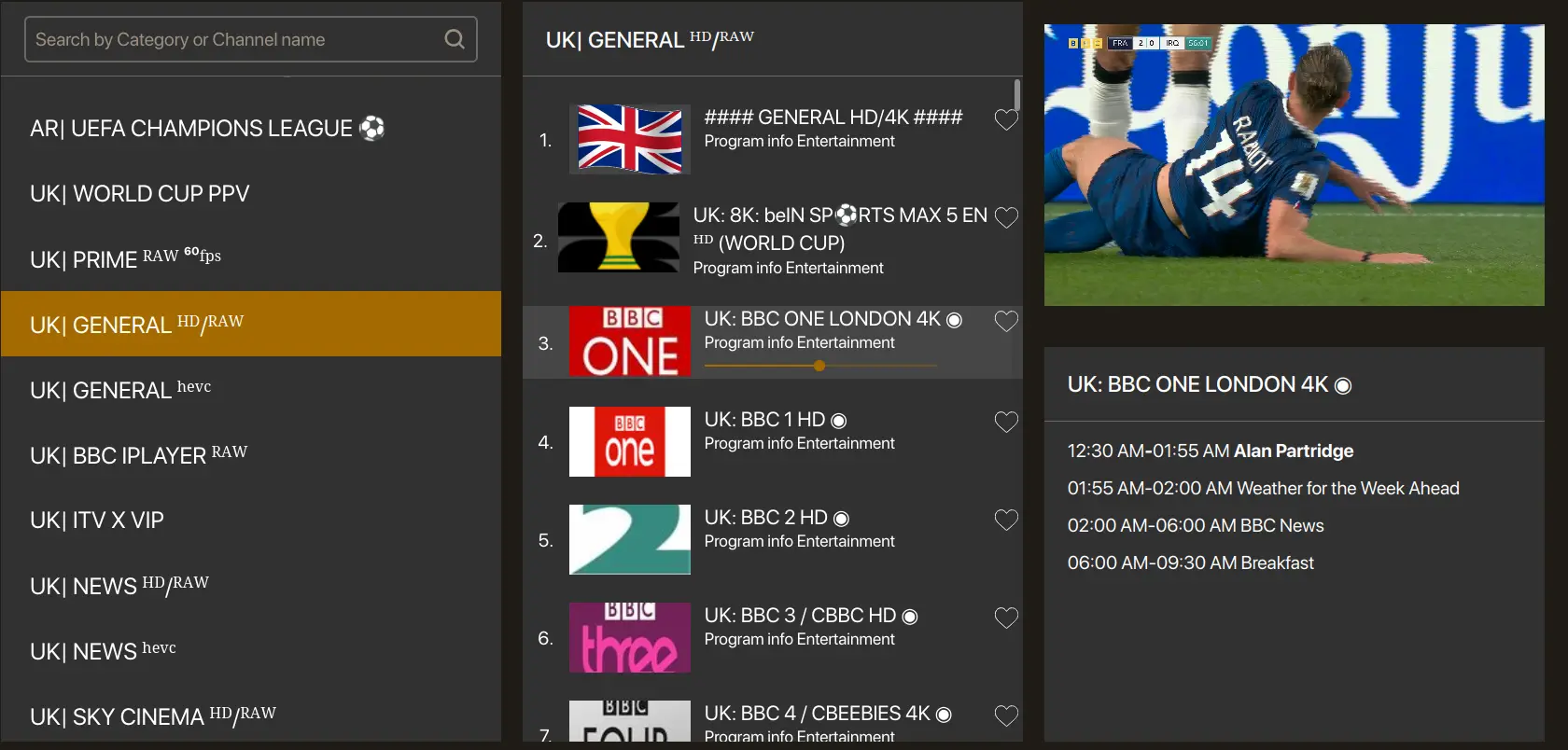1568x750 pixels.
Task: Play UK: BBC 4 / CBEEBIES 4K
Action: 773,721
